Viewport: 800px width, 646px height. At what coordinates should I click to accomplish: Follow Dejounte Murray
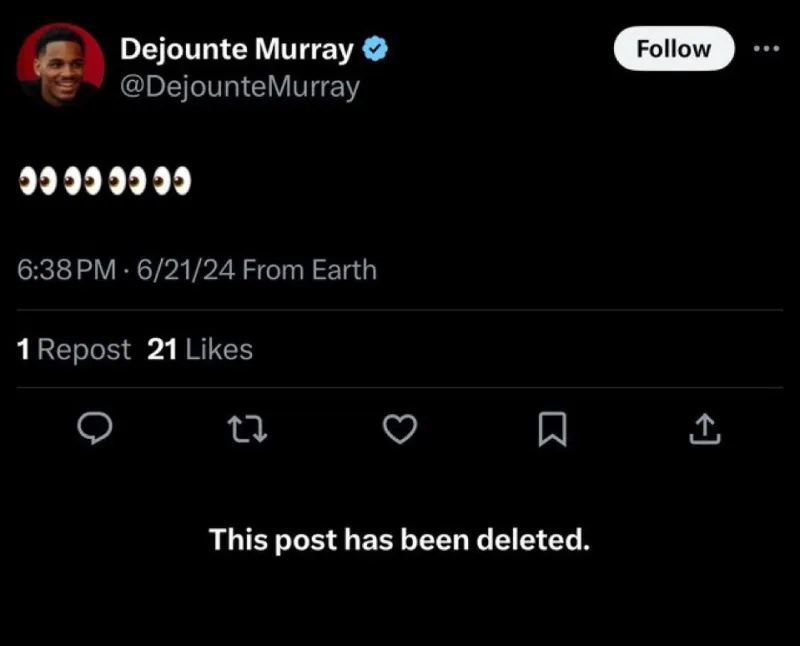[673, 48]
